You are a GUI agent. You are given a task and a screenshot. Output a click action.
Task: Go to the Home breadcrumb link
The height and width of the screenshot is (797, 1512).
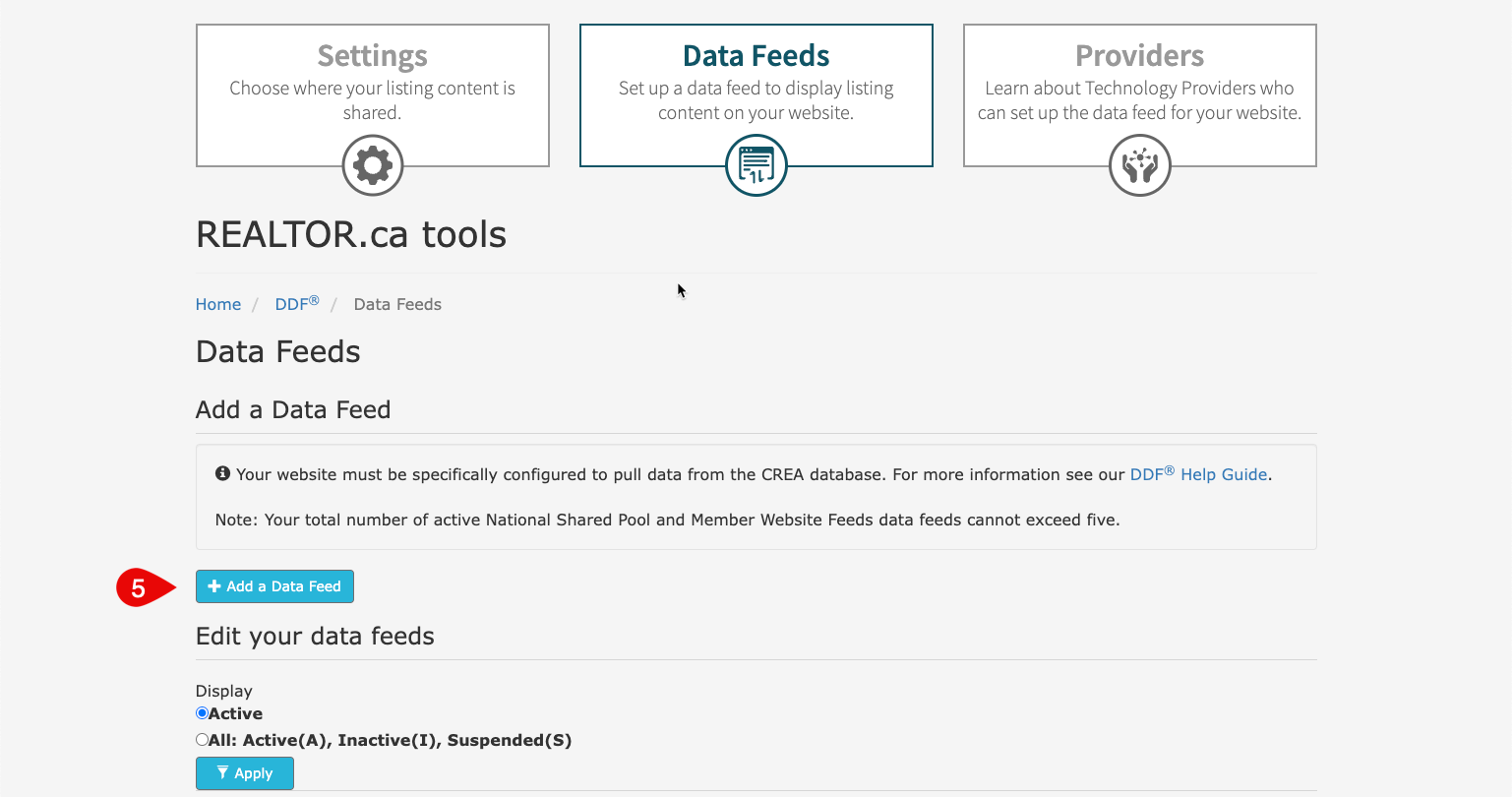(218, 304)
